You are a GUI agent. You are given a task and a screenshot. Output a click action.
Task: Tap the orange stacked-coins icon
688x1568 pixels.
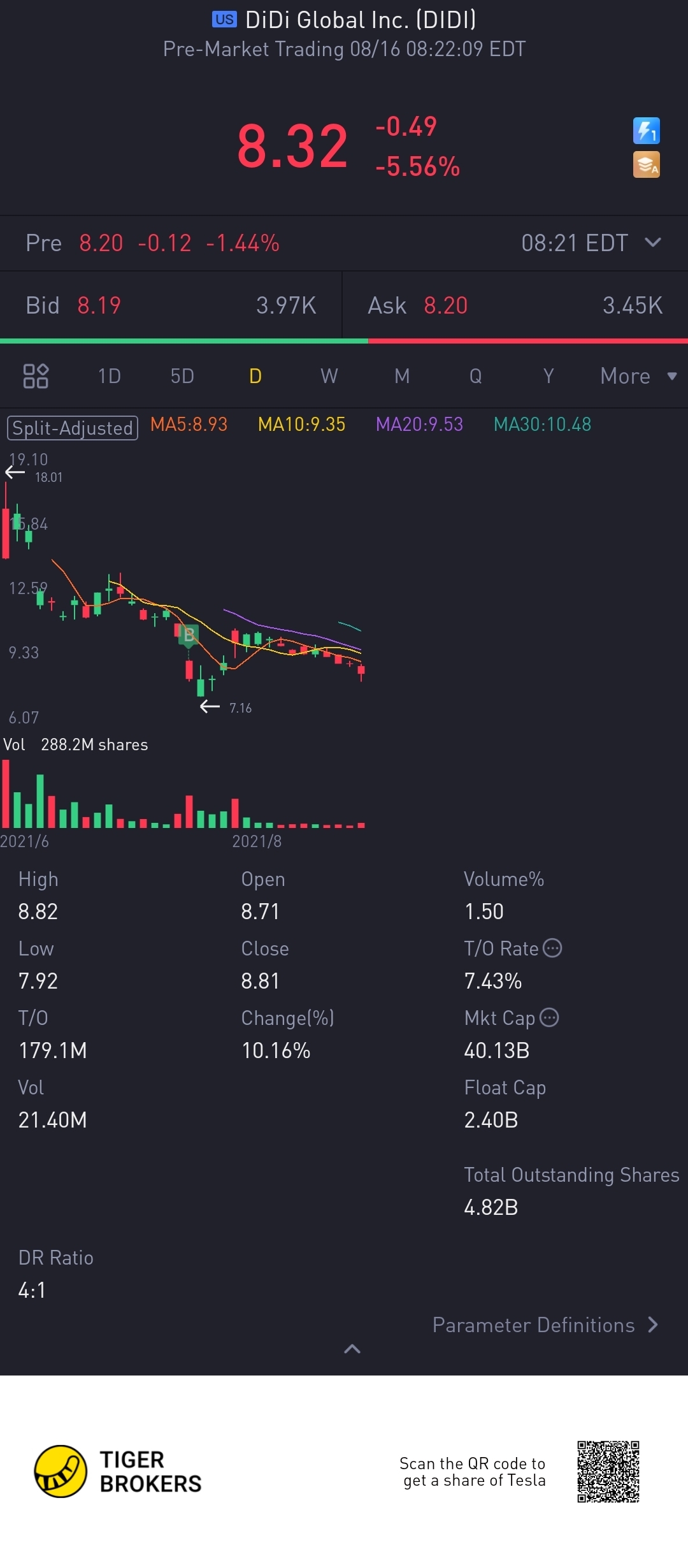(646, 164)
